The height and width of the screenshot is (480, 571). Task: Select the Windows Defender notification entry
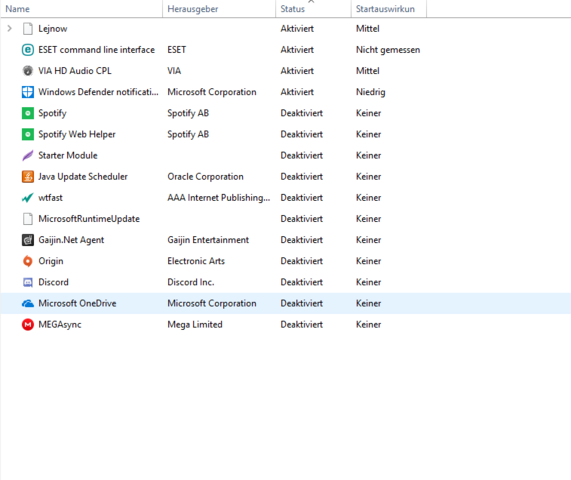pos(98,92)
